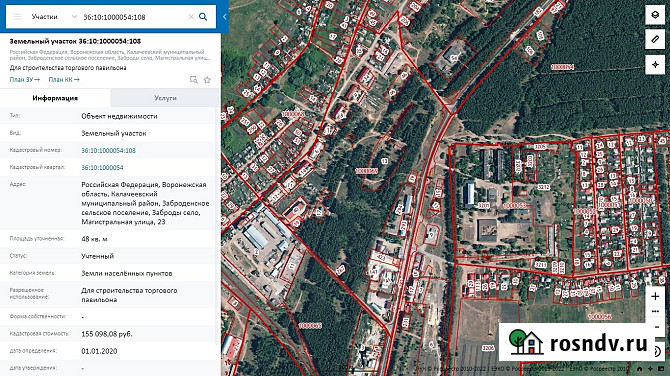This screenshot has height=376, width=670.
Task: Click the Категория земель label
Action: tap(32, 273)
